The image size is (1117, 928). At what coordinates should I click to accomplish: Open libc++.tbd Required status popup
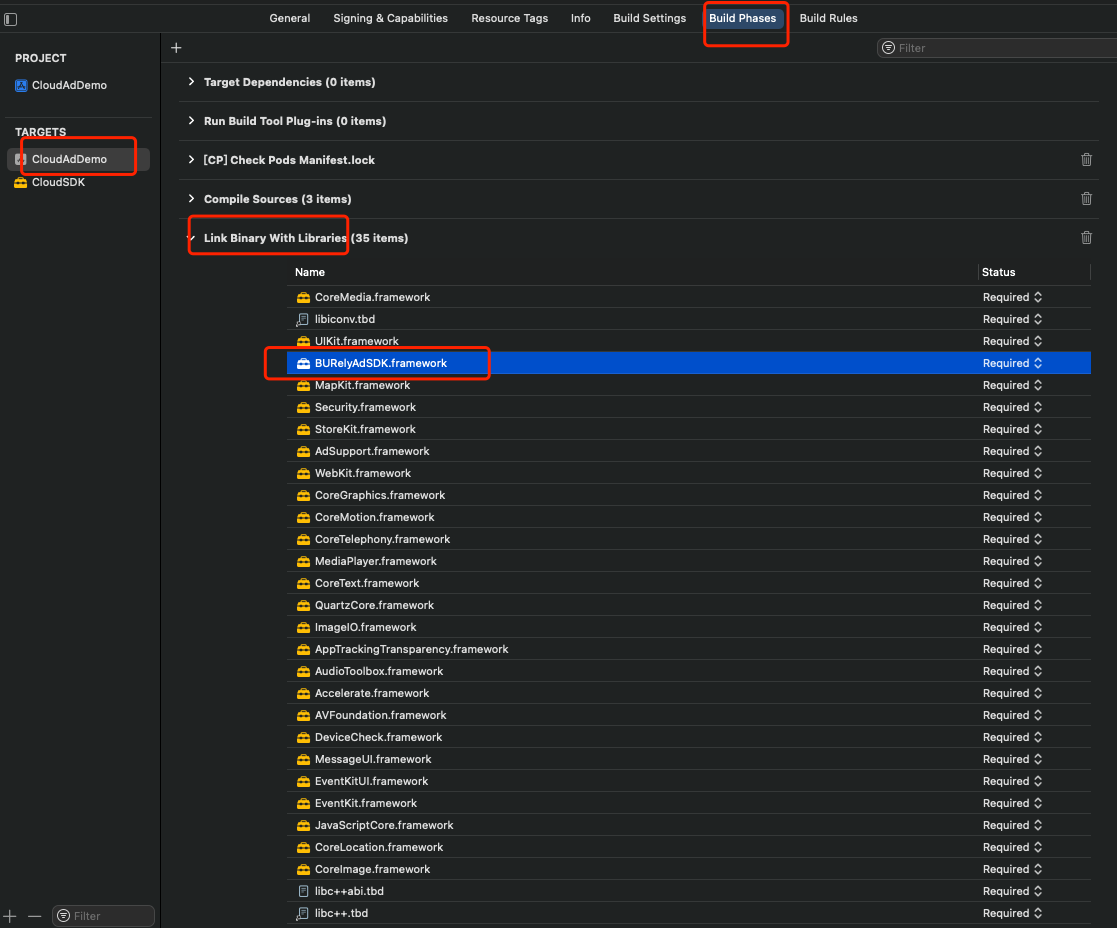[x=1012, y=914]
